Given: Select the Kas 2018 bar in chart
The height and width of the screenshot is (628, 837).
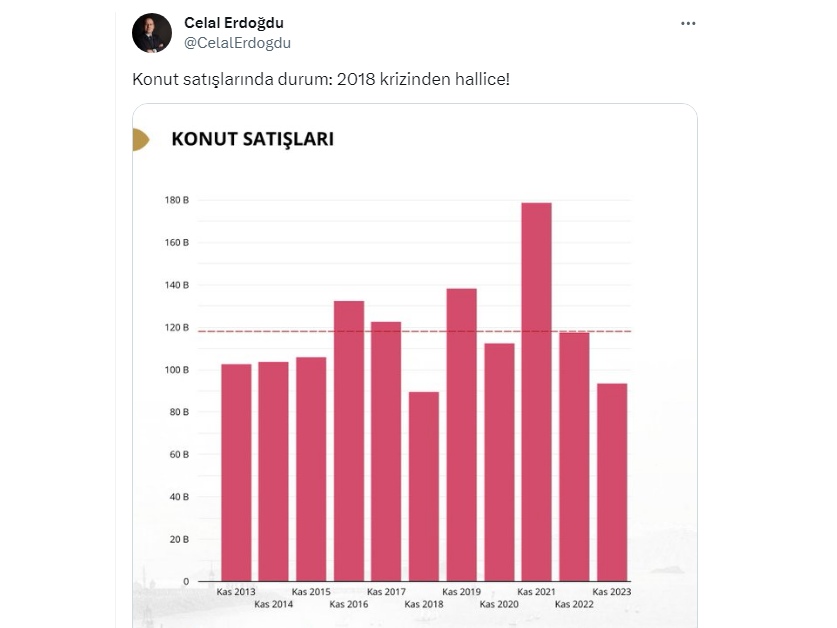Looking at the screenshot, I should (x=424, y=486).
